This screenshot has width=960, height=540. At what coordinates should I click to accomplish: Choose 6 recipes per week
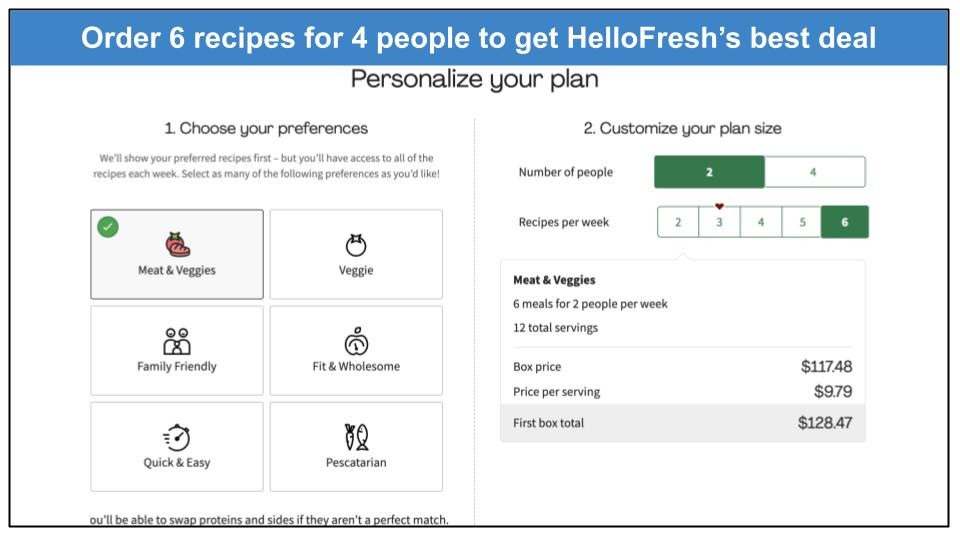point(845,222)
